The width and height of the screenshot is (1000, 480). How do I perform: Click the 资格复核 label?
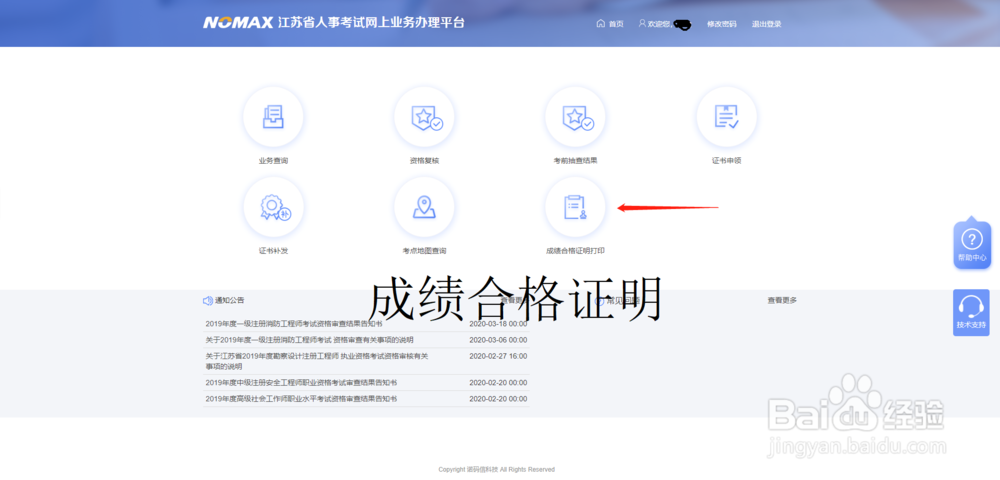pos(424,161)
